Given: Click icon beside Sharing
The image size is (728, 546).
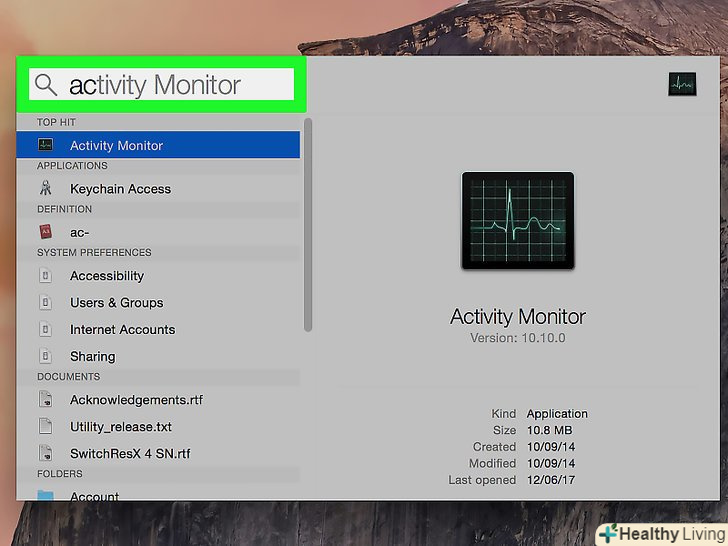Looking at the screenshot, I should pos(46,357).
